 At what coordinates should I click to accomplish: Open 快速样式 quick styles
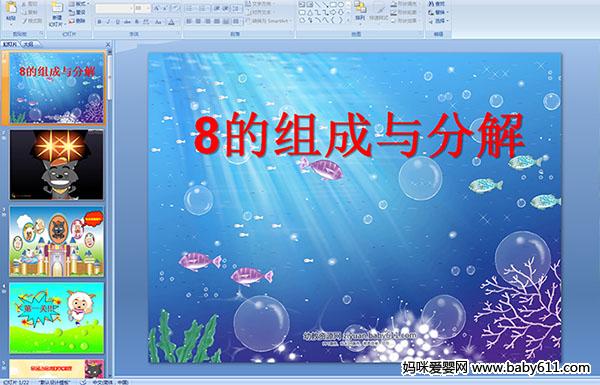click(x=379, y=11)
